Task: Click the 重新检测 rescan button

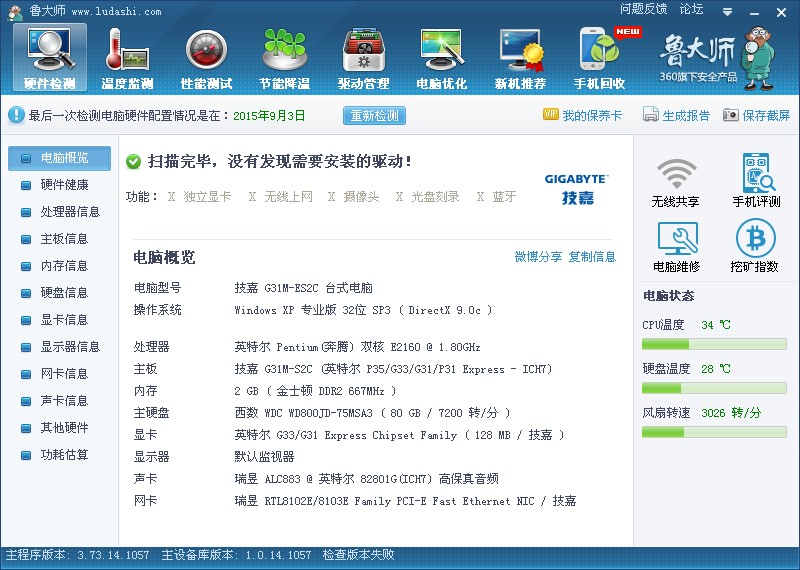Action: (x=374, y=116)
